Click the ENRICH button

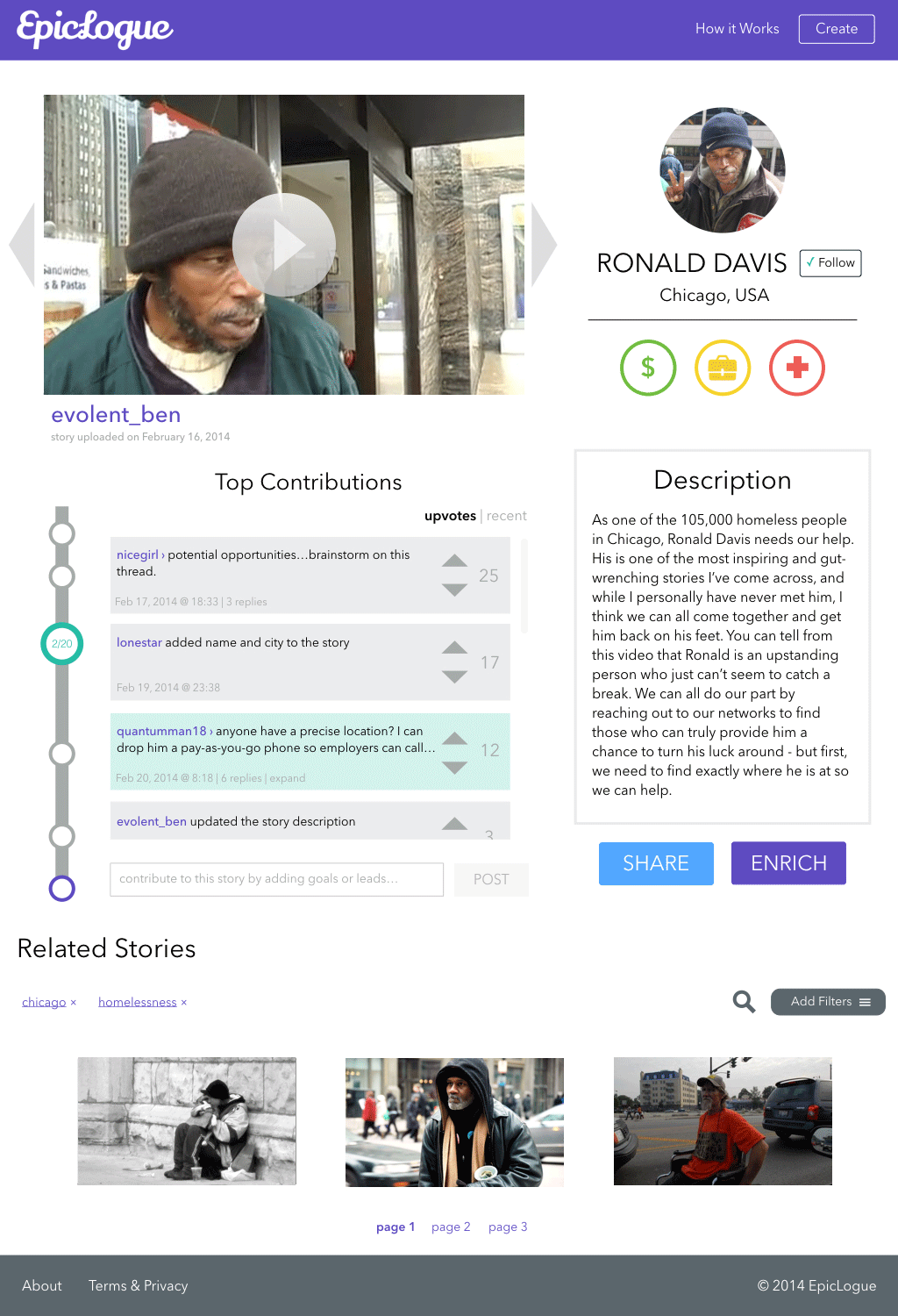click(788, 863)
